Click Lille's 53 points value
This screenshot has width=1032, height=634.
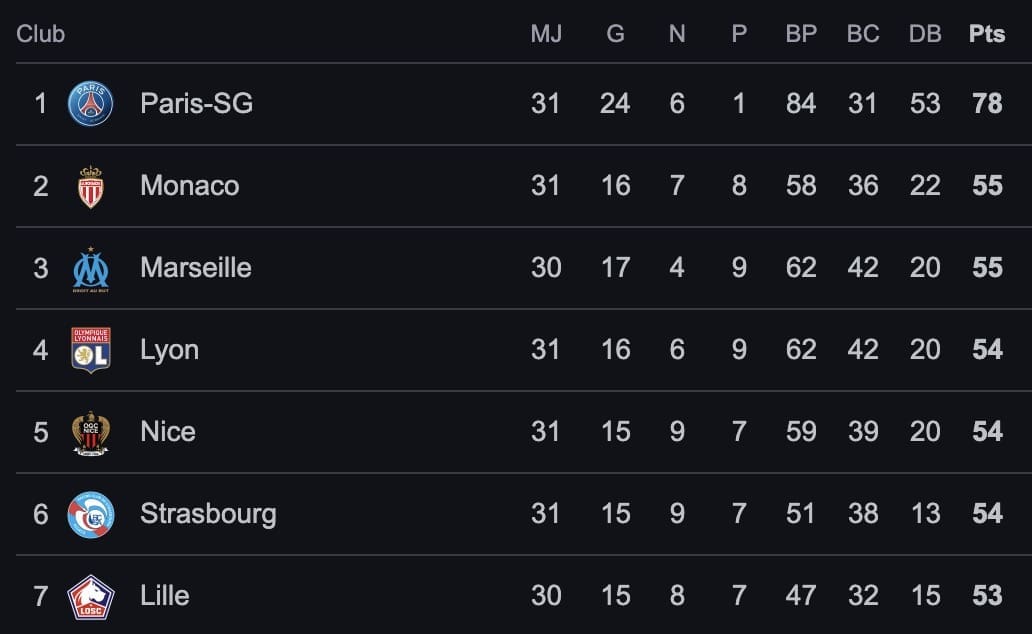click(987, 595)
